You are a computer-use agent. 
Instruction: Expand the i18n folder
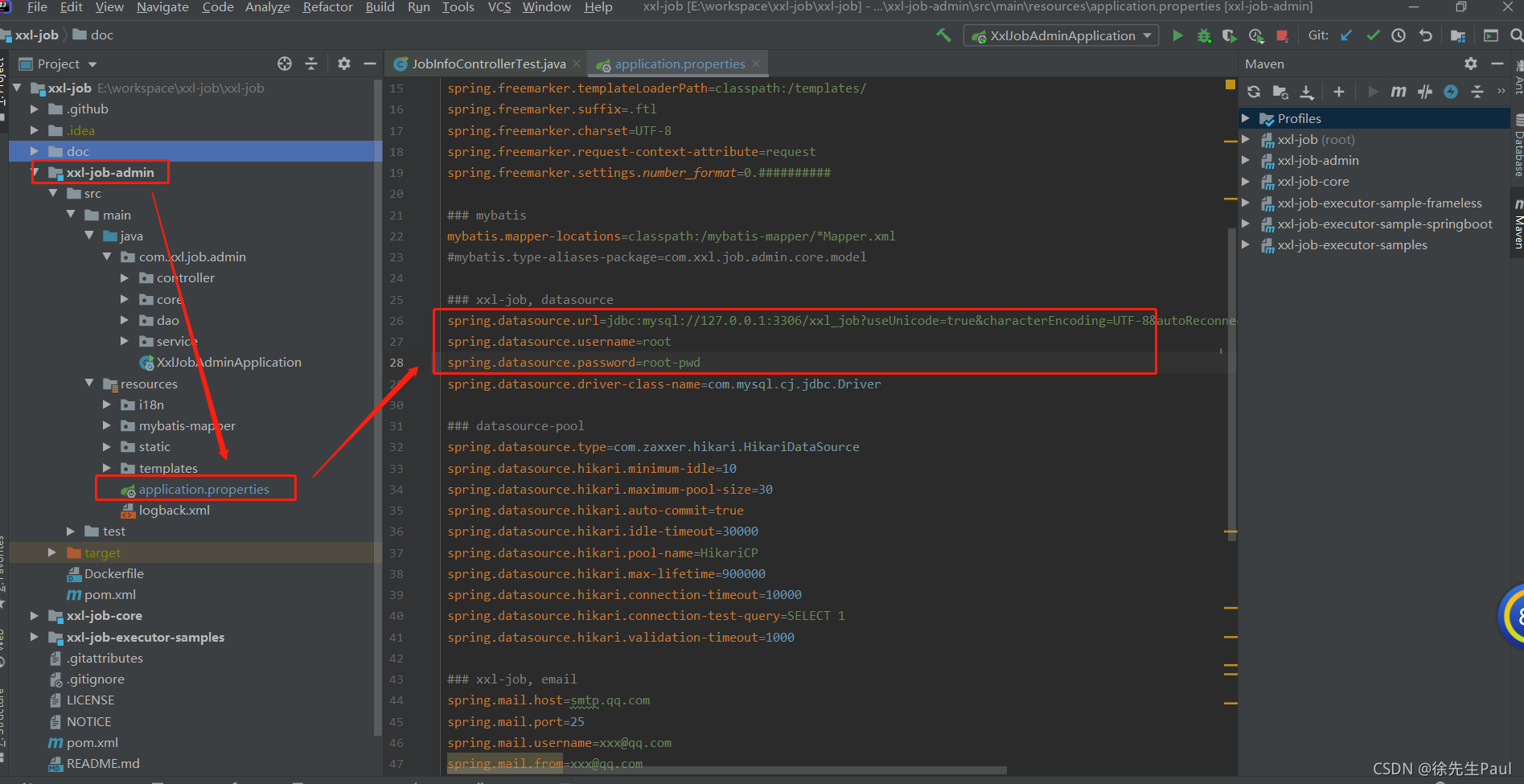[107, 404]
